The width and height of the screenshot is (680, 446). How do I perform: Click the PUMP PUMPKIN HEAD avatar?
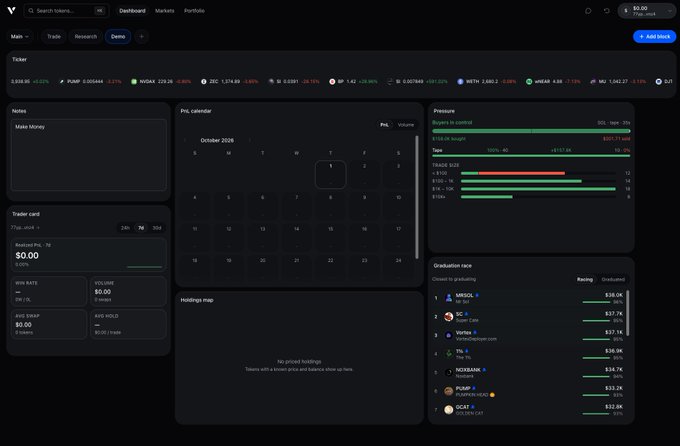pyautogui.click(x=448, y=391)
